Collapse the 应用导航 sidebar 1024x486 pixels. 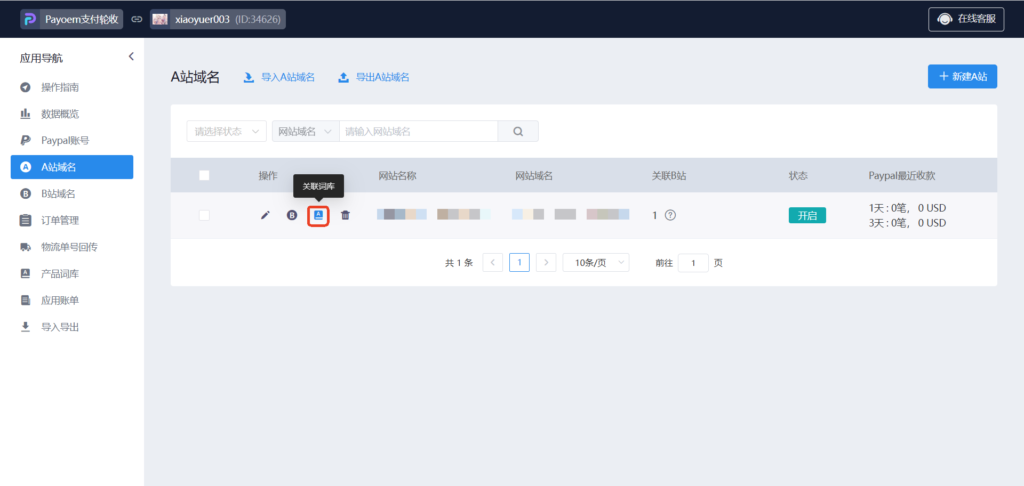(x=131, y=57)
